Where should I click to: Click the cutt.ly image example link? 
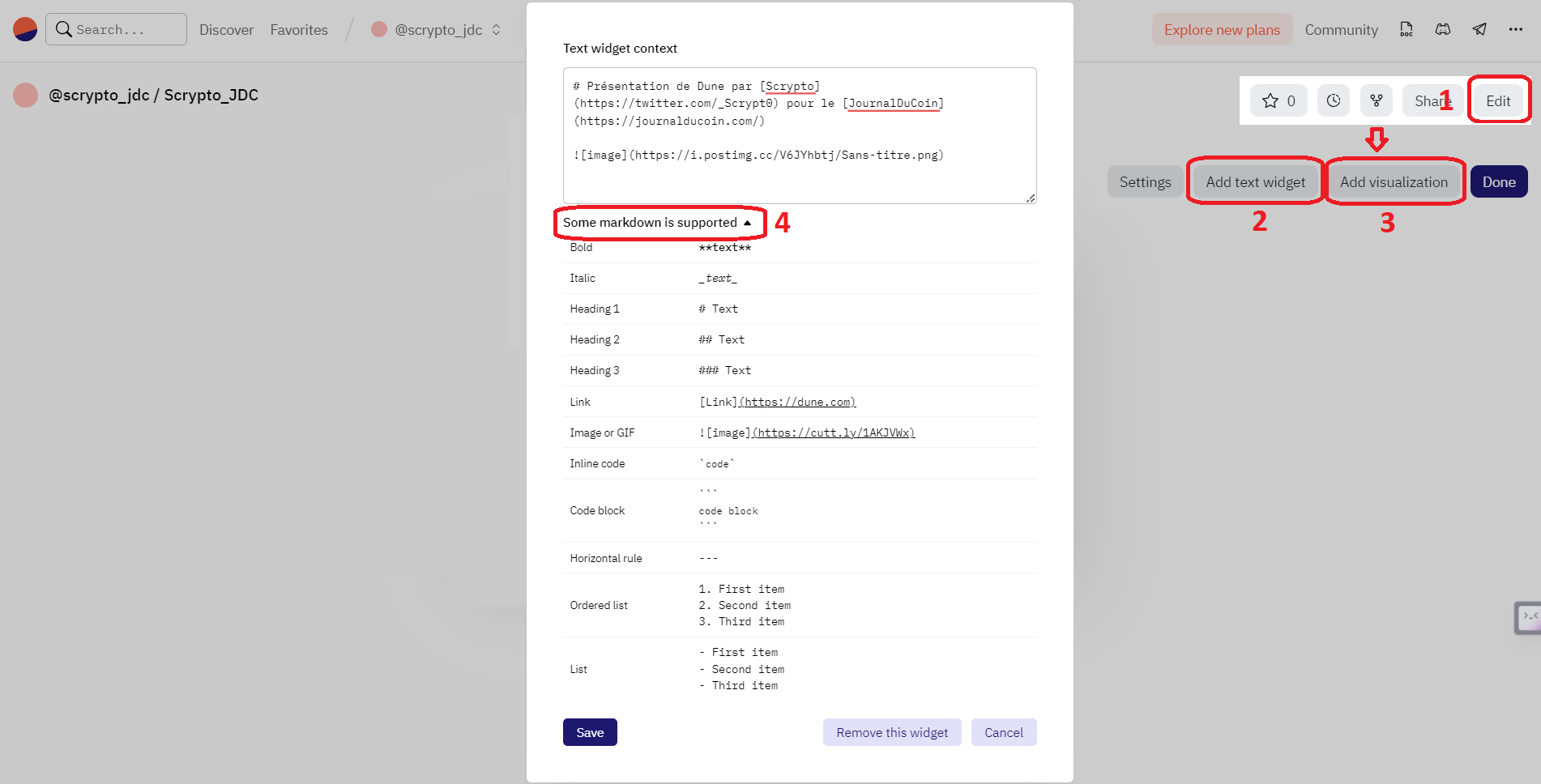[834, 432]
